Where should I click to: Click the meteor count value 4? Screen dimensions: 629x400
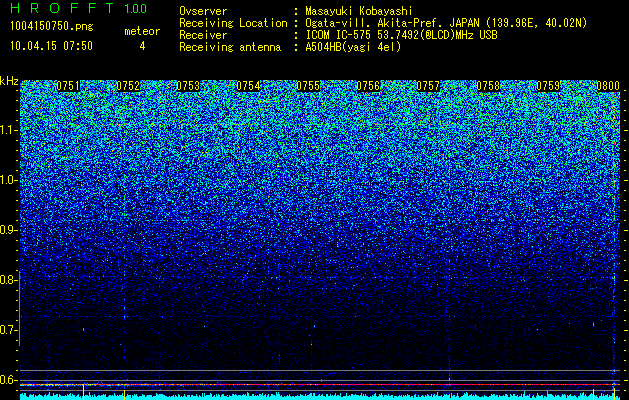pyautogui.click(x=142, y=46)
